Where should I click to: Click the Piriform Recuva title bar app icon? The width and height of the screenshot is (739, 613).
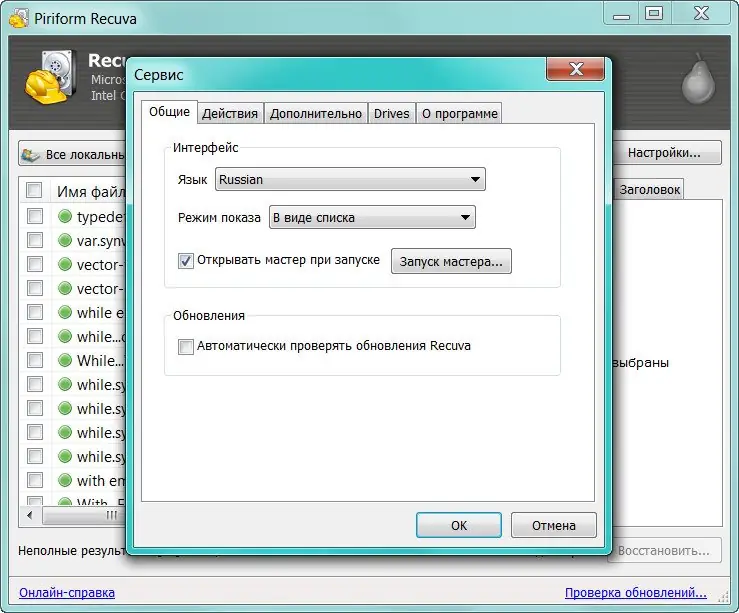(19, 19)
